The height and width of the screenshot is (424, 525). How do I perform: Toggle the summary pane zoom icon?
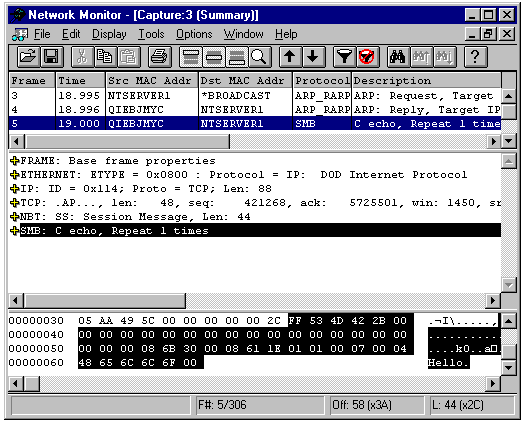(x=191, y=56)
